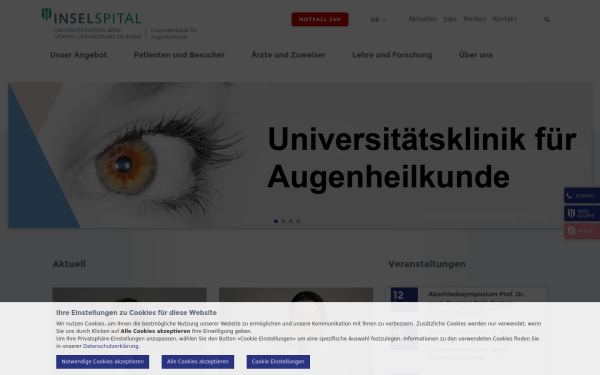Open Patienten und Besucher menu
600x375 pixels.
179,55
